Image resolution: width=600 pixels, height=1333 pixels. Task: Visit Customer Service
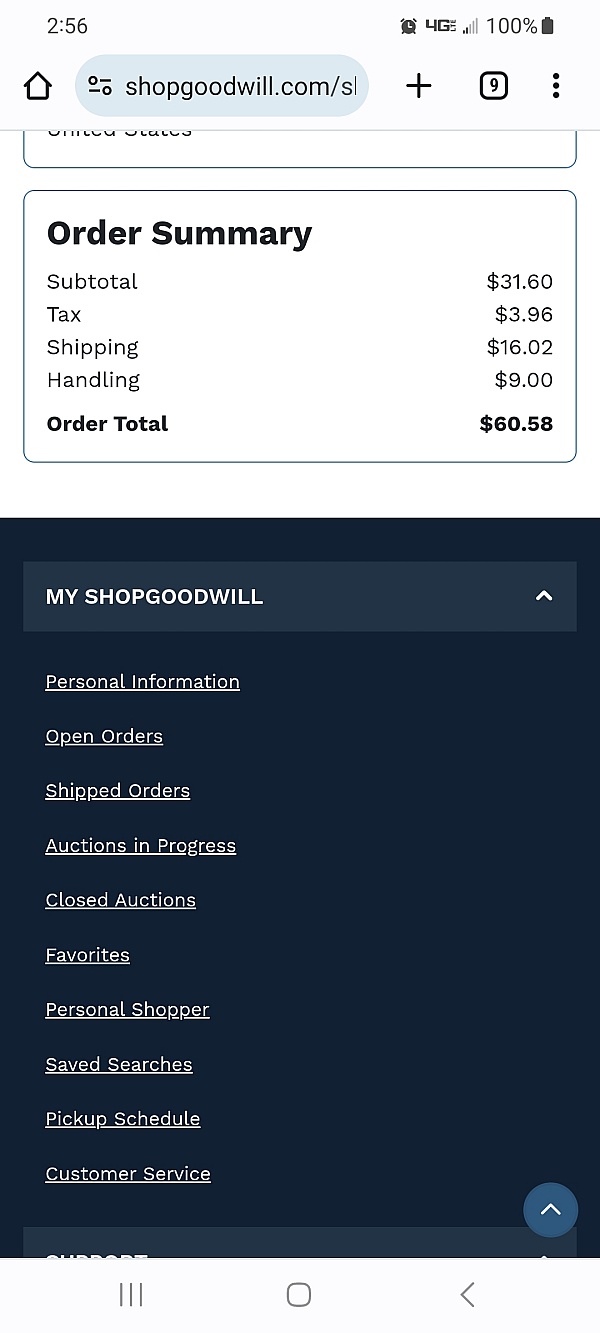point(128,1173)
